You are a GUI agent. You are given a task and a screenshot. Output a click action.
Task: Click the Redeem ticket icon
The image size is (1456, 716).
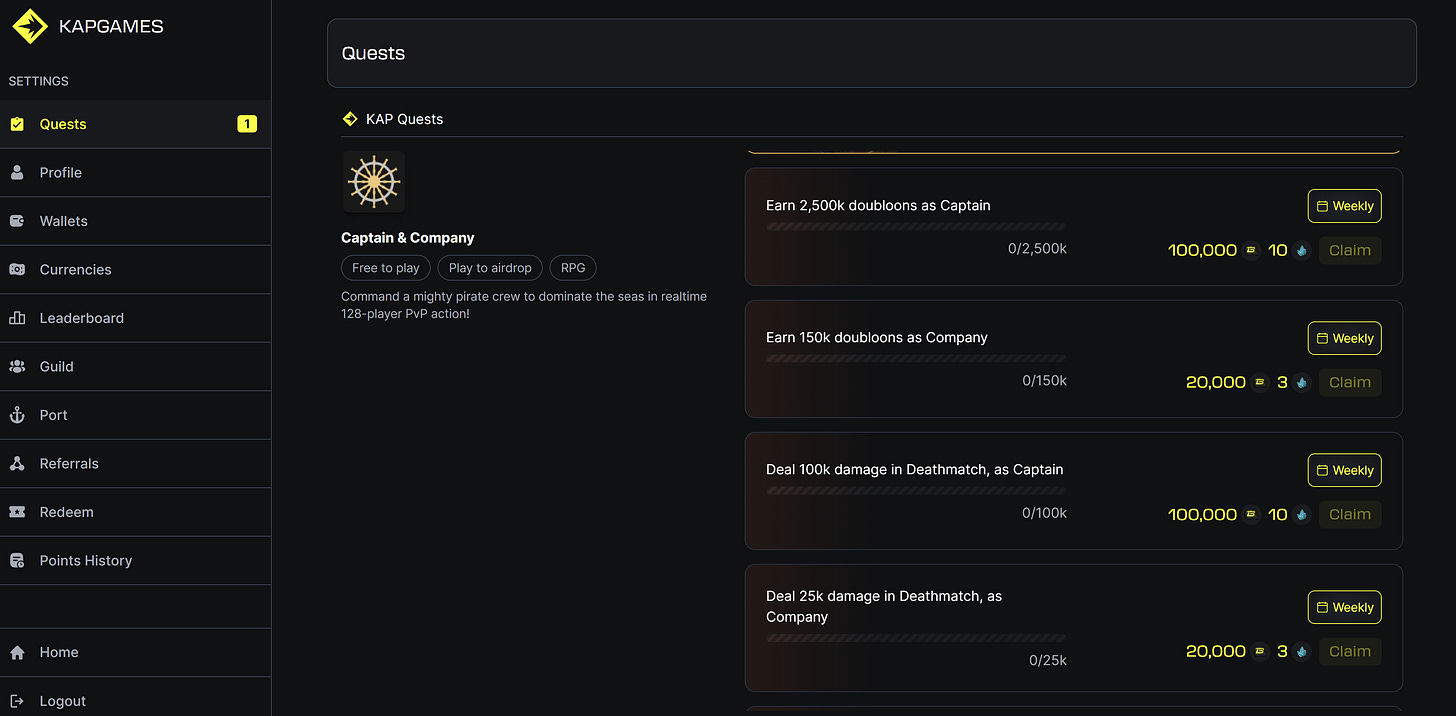[x=17, y=512]
